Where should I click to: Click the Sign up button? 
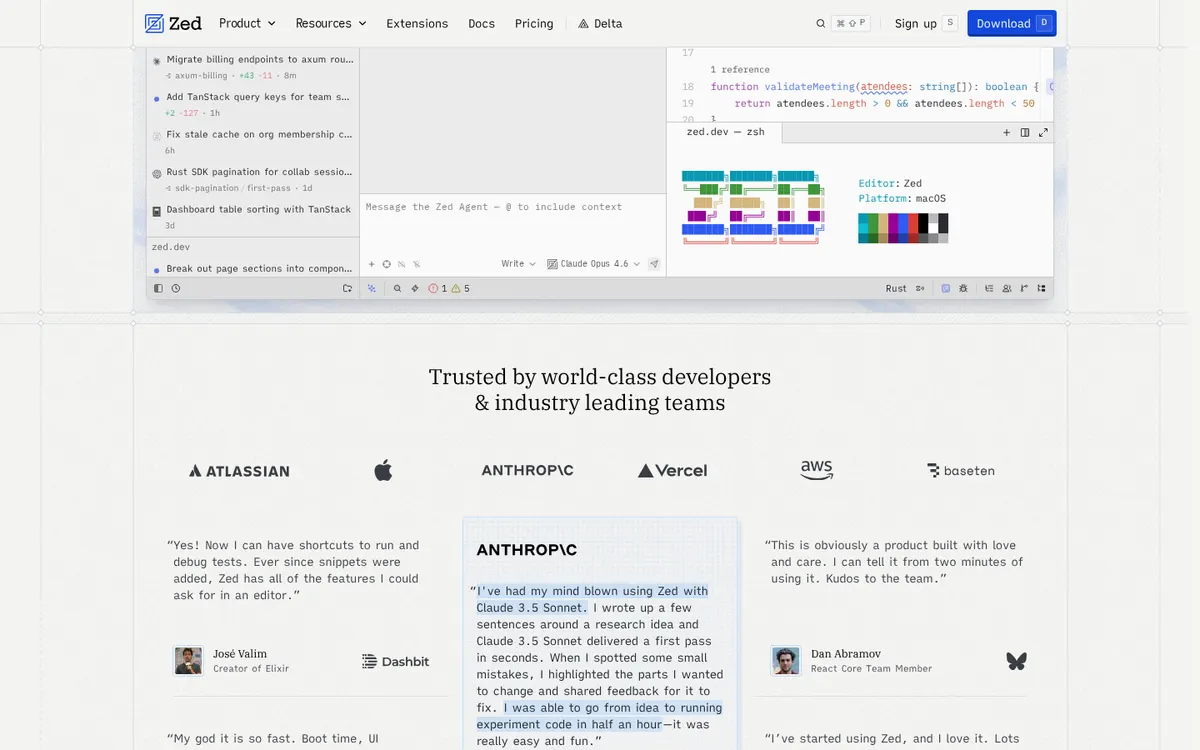coord(926,23)
